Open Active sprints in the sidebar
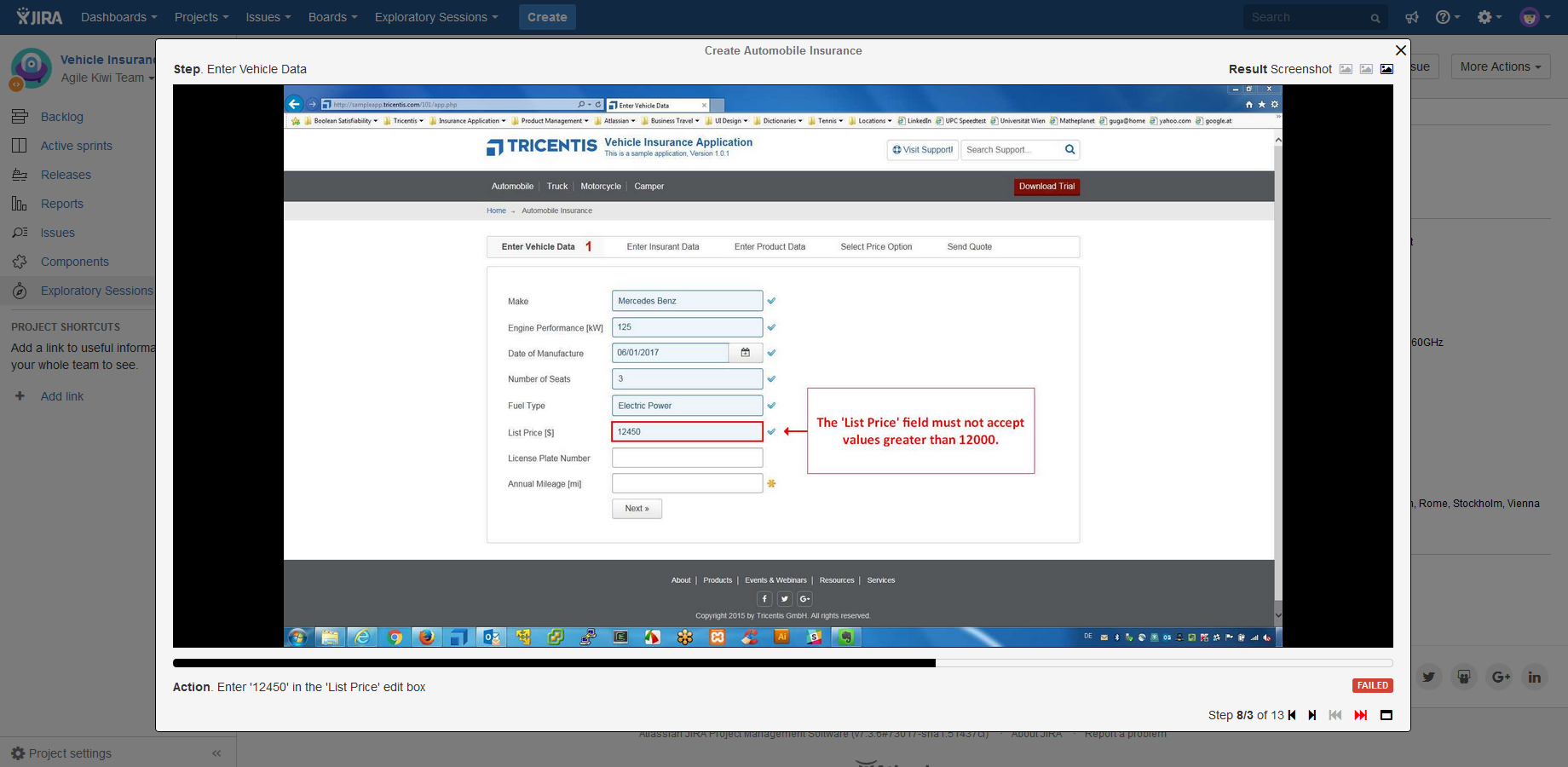This screenshot has height=767, width=1568. tap(77, 146)
